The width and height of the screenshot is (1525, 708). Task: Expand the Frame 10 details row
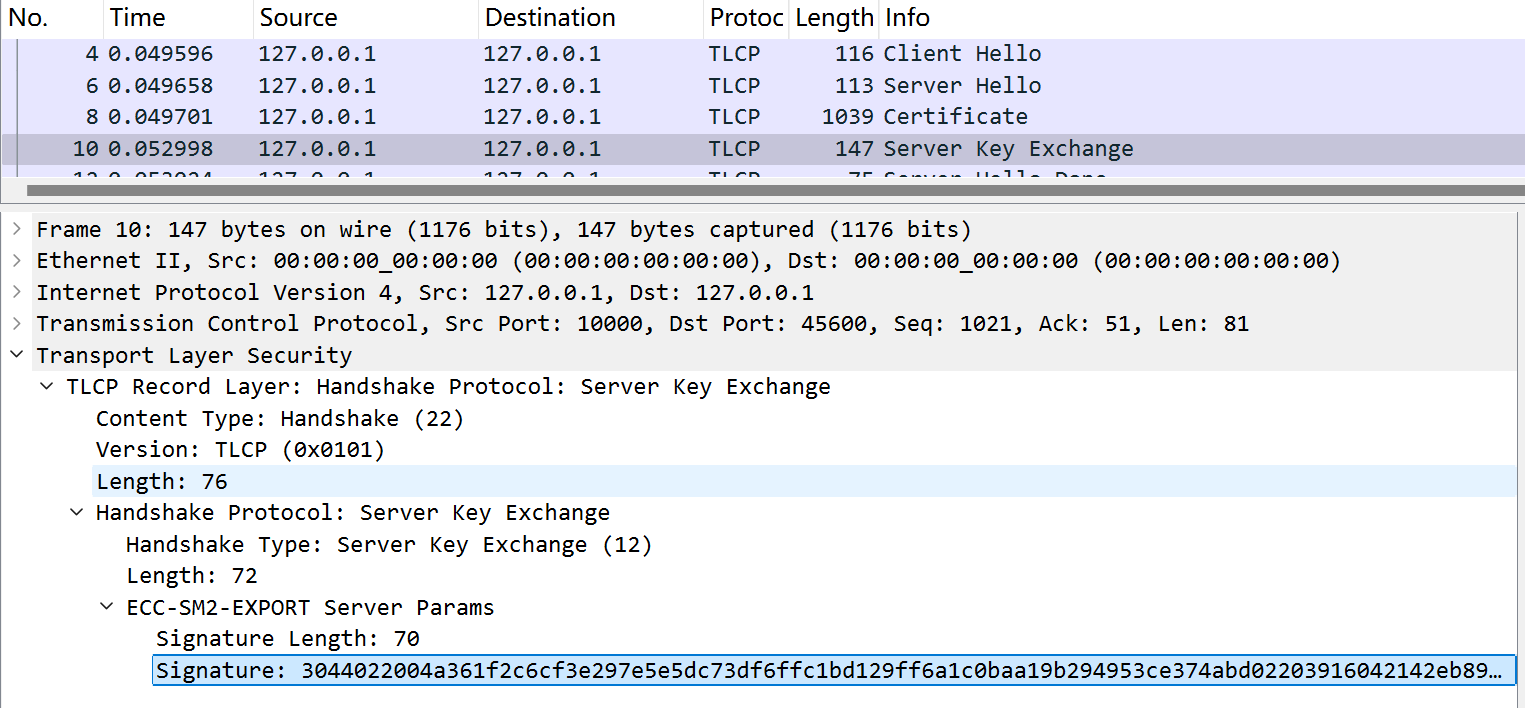(16, 230)
